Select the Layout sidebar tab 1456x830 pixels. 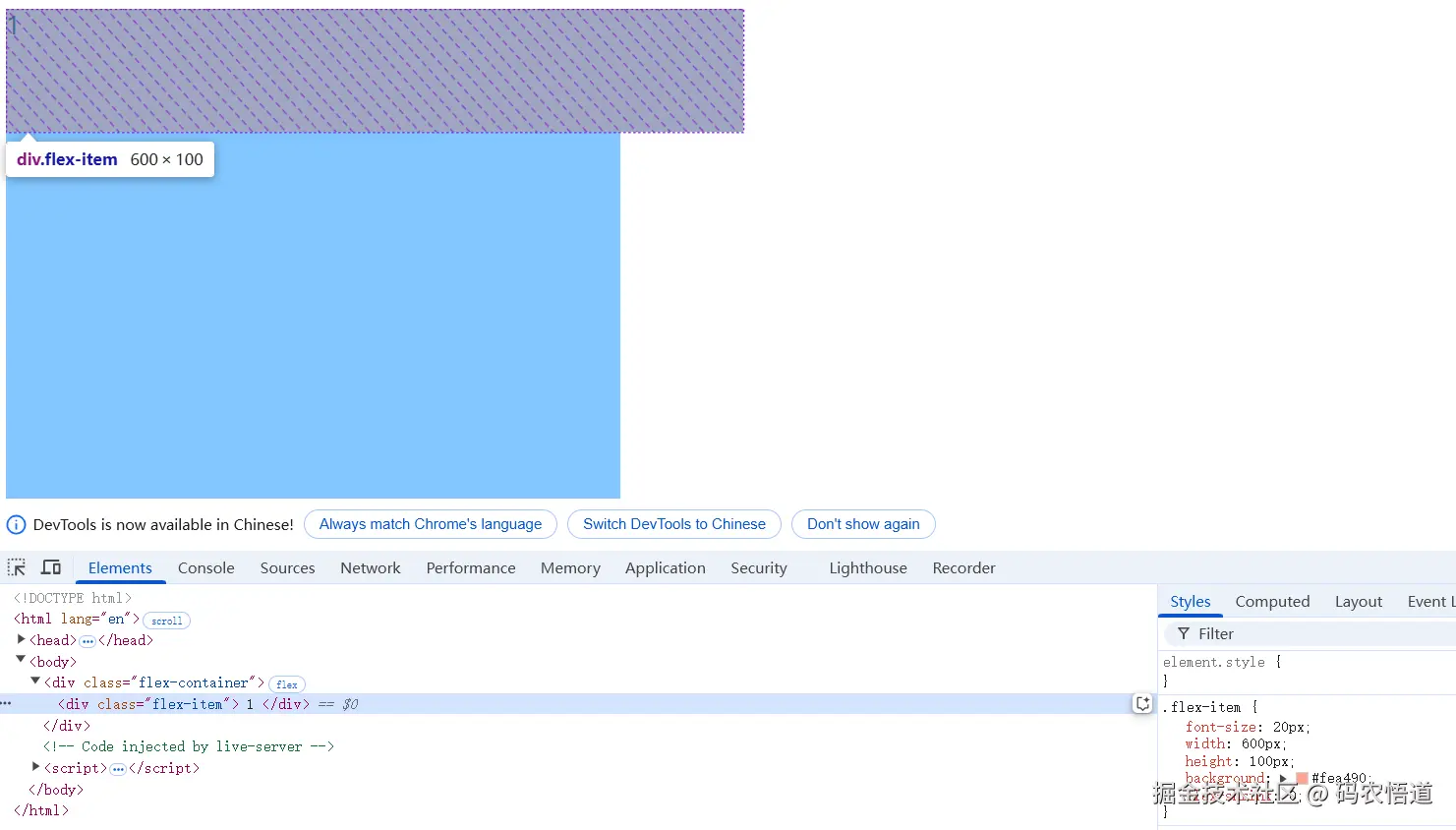click(x=1359, y=602)
